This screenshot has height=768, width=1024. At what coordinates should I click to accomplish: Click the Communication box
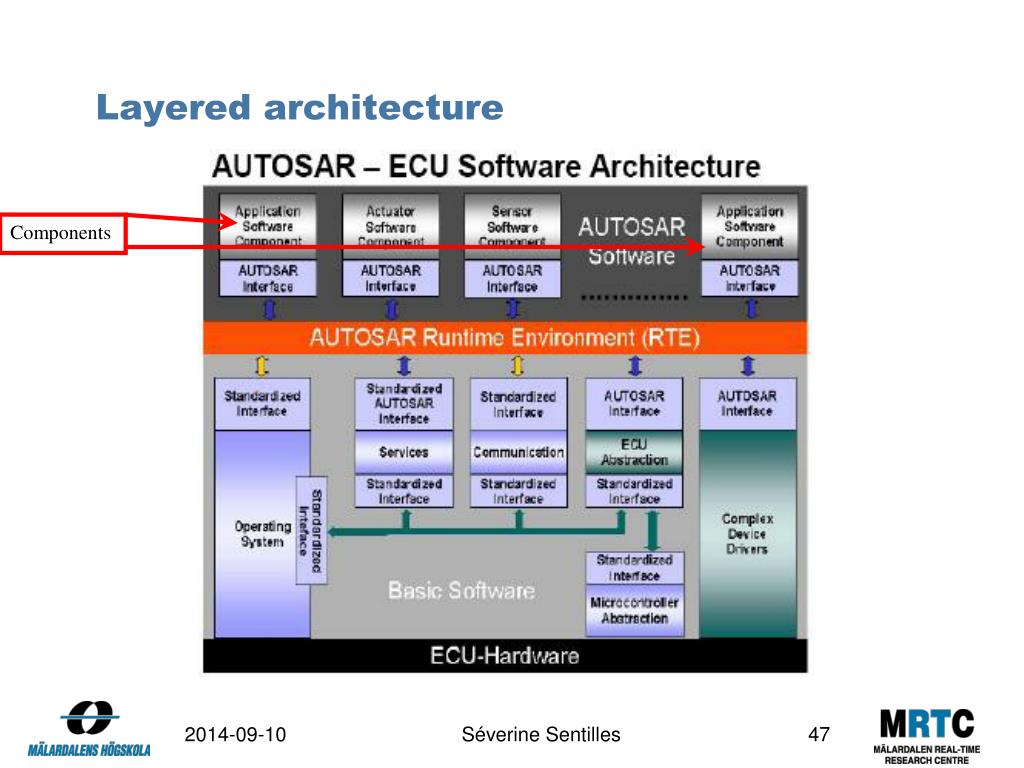(x=519, y=452)
